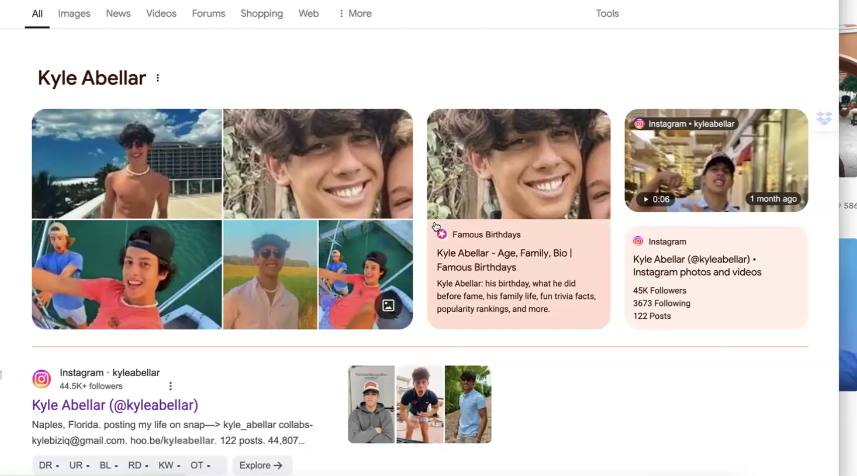Image resolution: width=857 pixels, height=476 pixels.
Task: Open the shirtless beach photo thumbnail
Action: [x=127, y=164]
